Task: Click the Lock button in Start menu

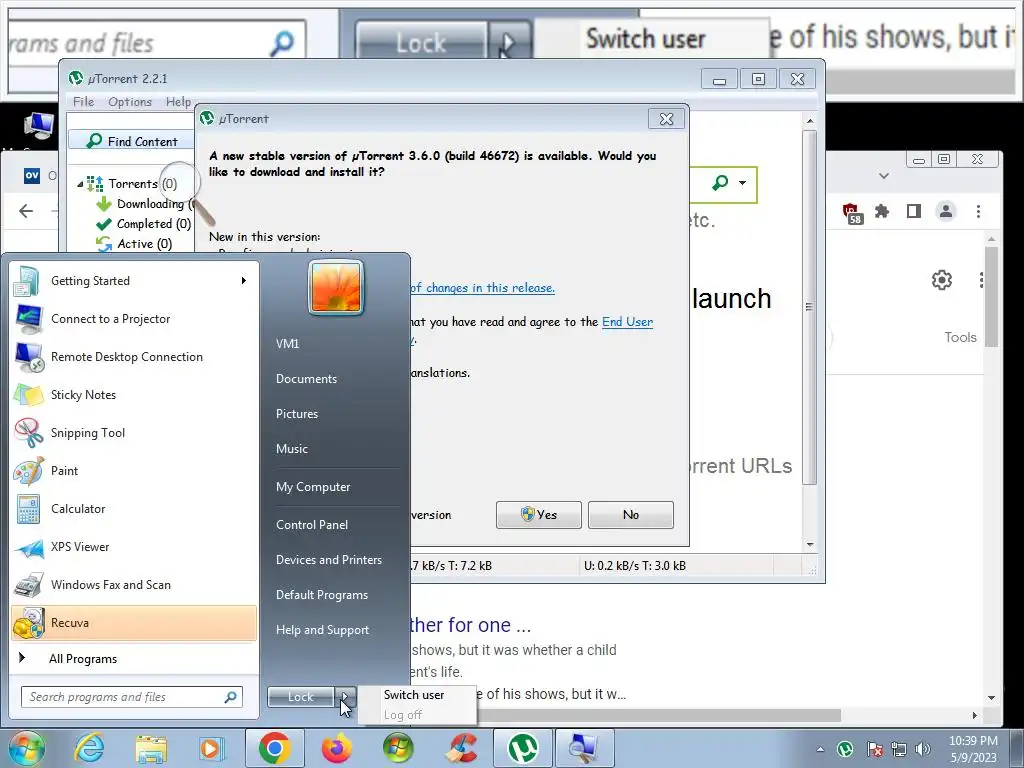Action: (301, 697)
